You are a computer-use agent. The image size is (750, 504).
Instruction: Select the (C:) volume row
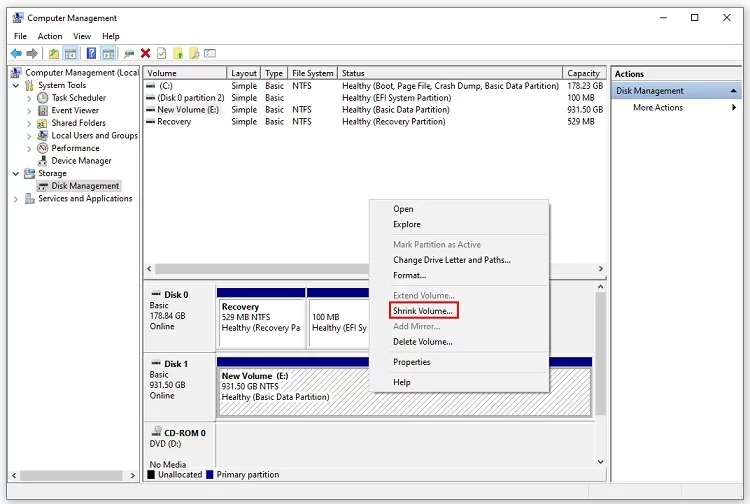[x=375, y=86]
